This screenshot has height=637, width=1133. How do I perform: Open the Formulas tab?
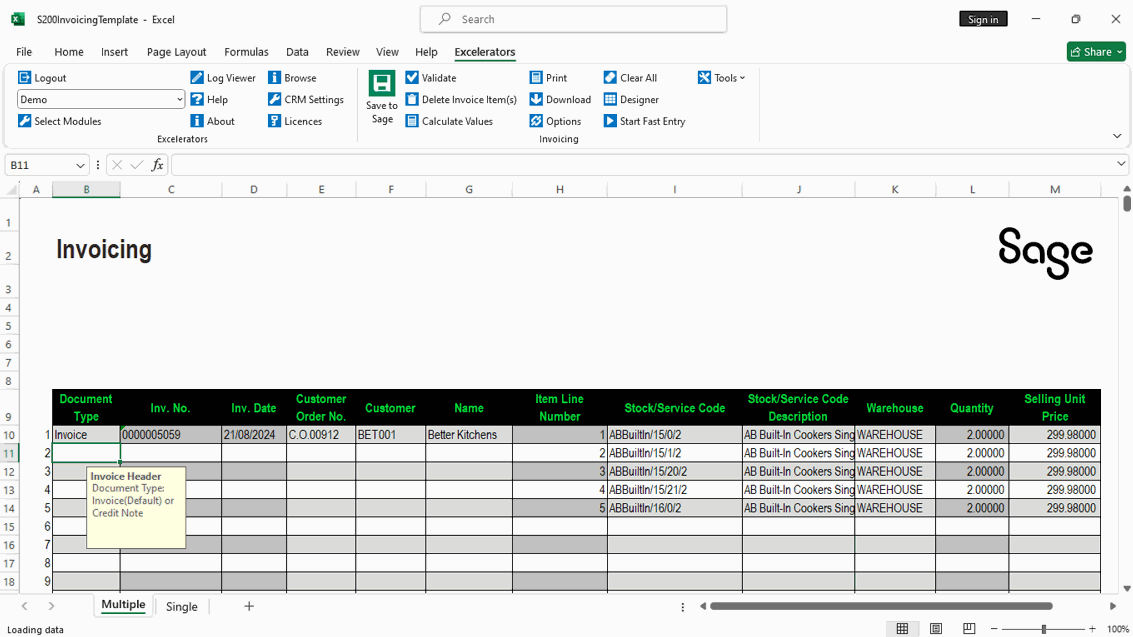coord(246,52)
